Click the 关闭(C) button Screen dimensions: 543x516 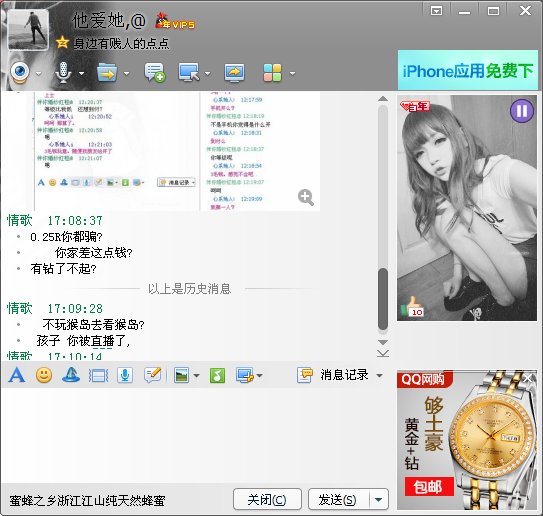point(267,499)
